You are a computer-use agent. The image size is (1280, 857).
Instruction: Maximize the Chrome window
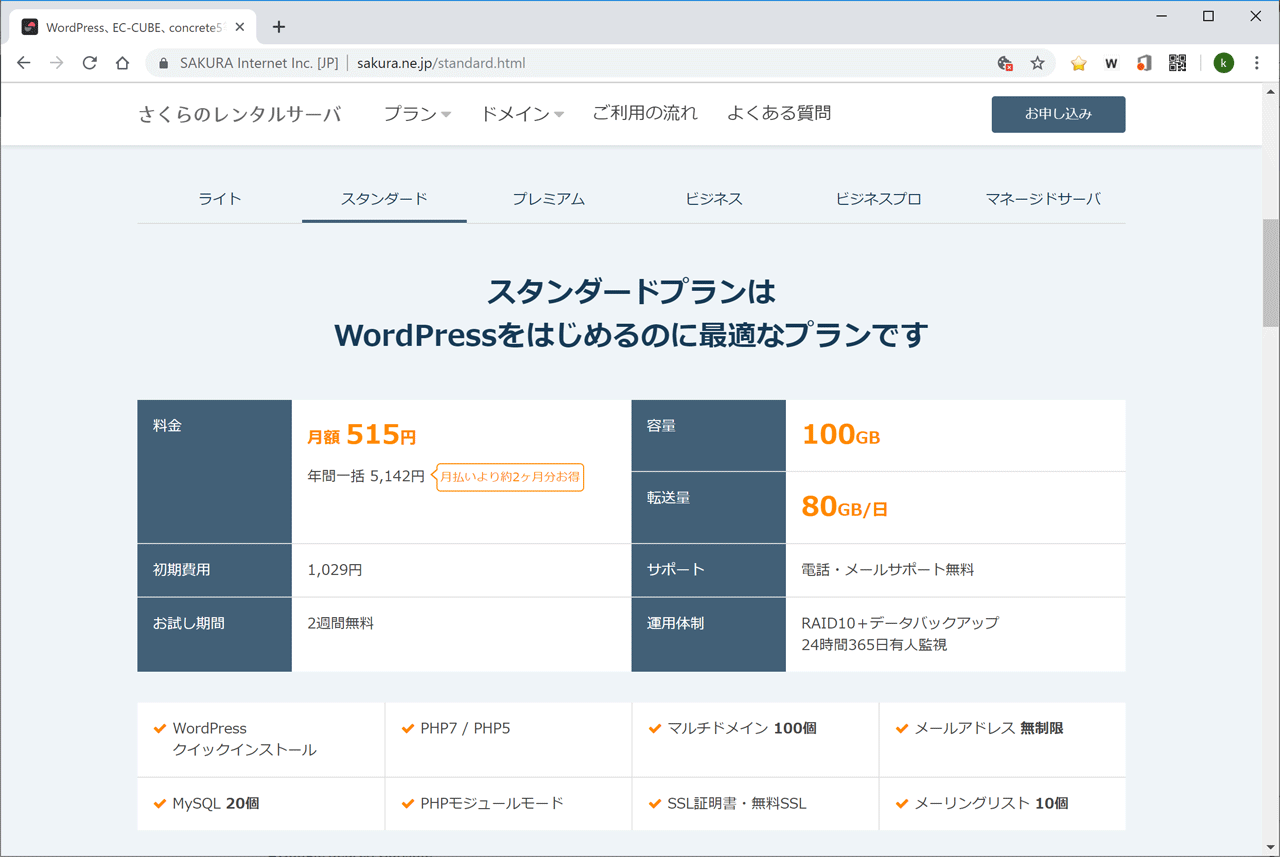(1208, 16)
